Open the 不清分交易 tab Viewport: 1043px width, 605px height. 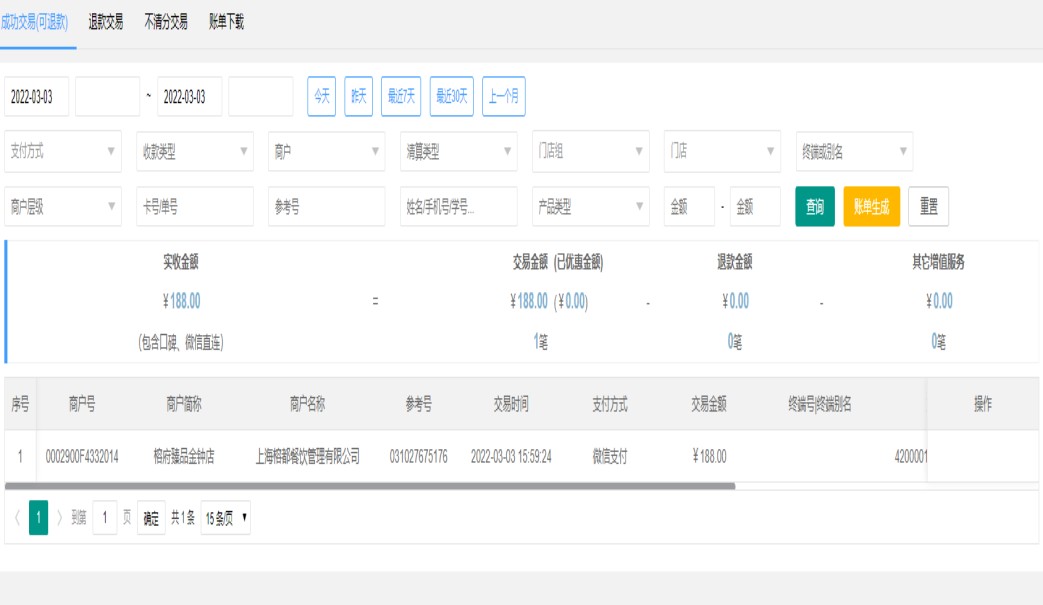[x=166, y=22]
